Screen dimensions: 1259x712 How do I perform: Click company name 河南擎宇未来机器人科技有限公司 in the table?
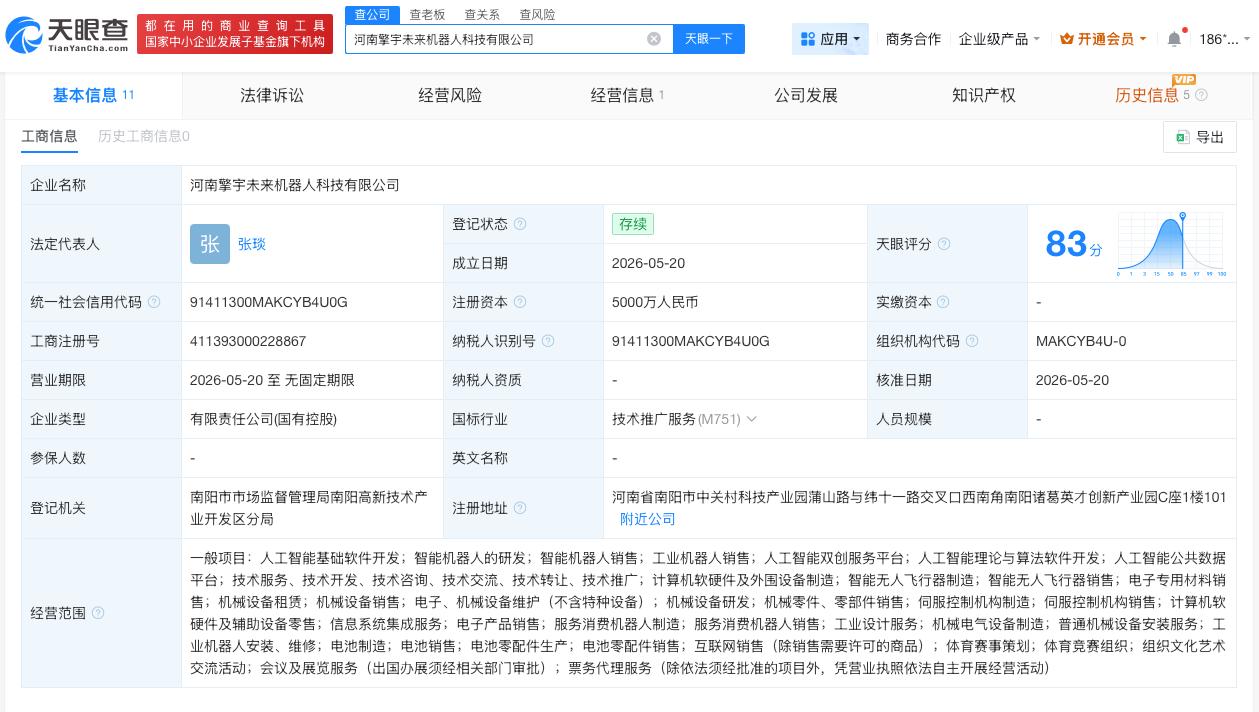pos(295,185)
